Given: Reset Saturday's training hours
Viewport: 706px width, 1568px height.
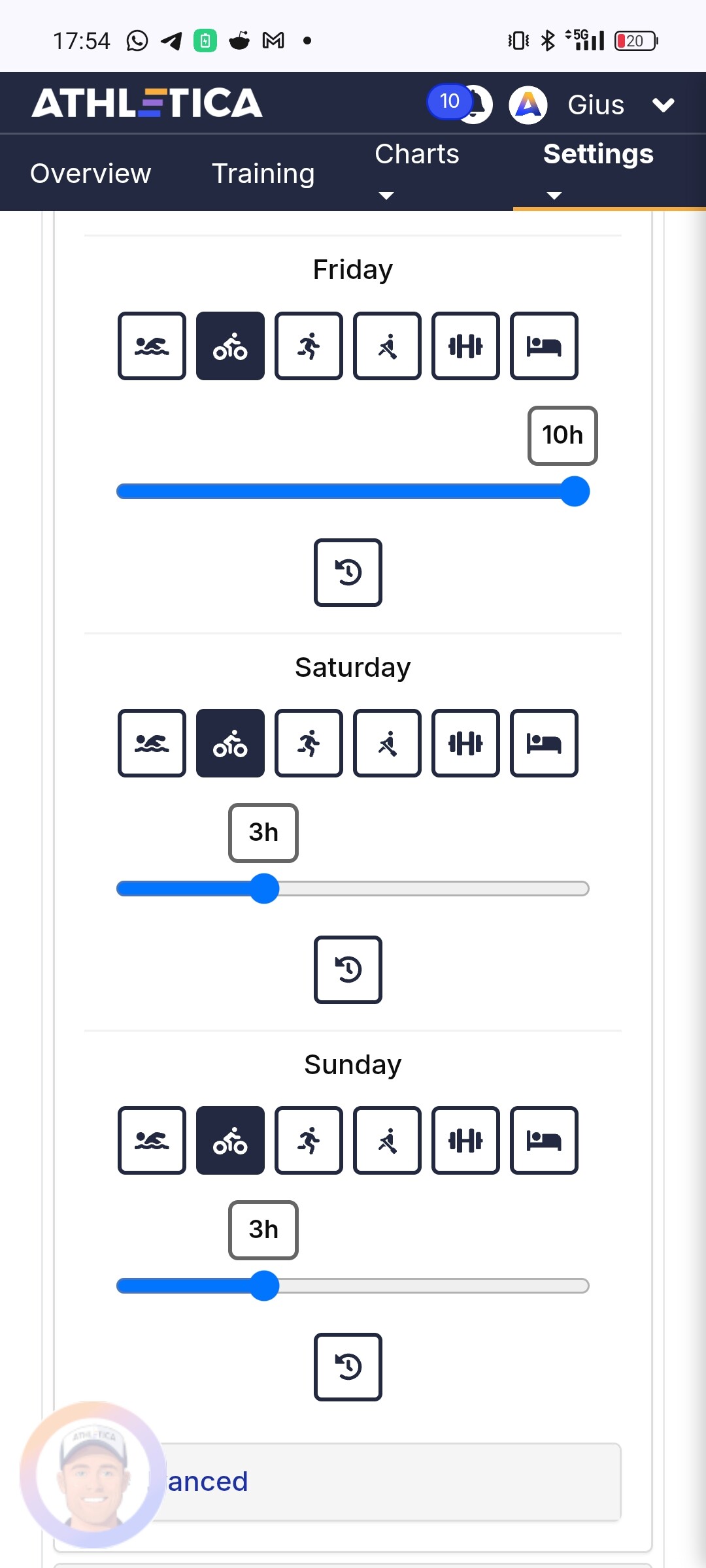Looking at the screenshot, I should [348, 970].
